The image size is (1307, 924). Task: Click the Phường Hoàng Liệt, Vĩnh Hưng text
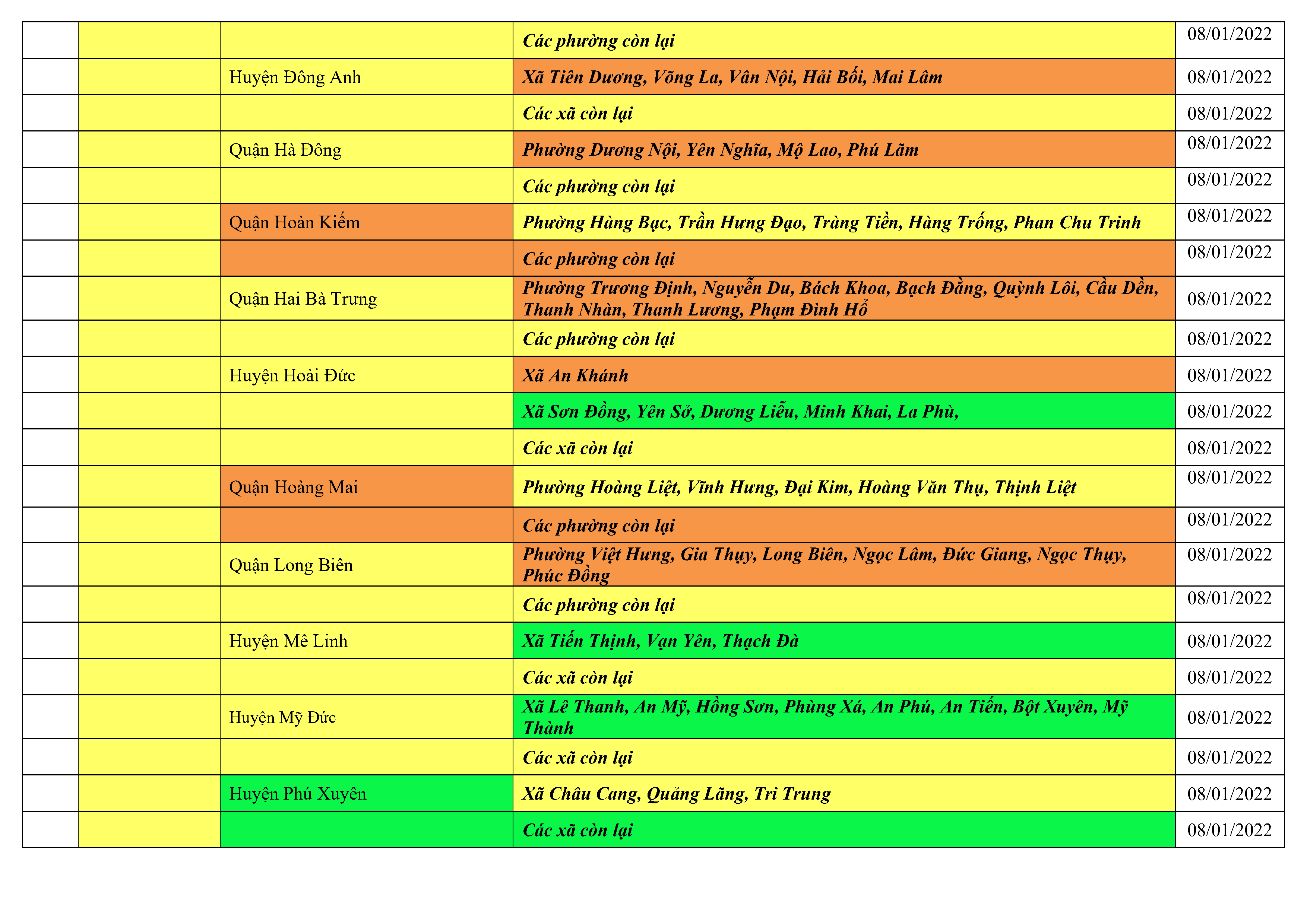coord(799,487)
